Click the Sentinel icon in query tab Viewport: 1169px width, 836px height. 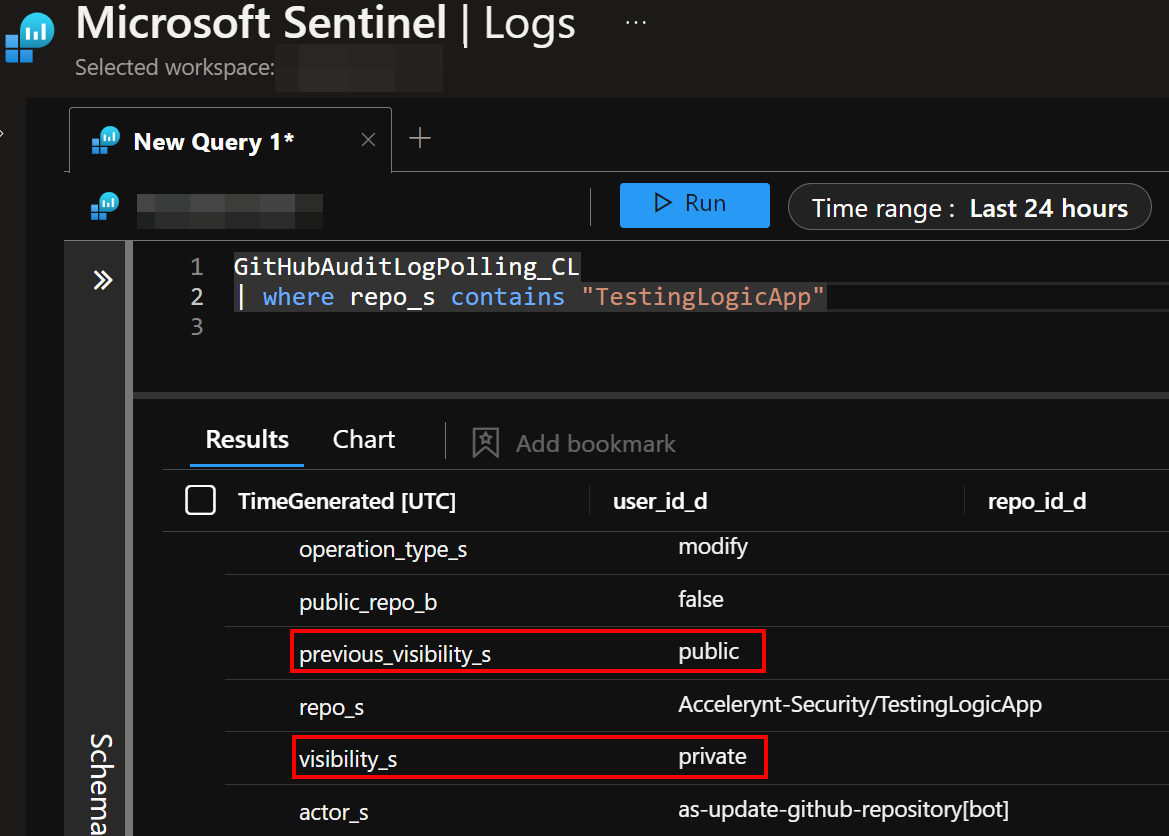coord(105,140)
